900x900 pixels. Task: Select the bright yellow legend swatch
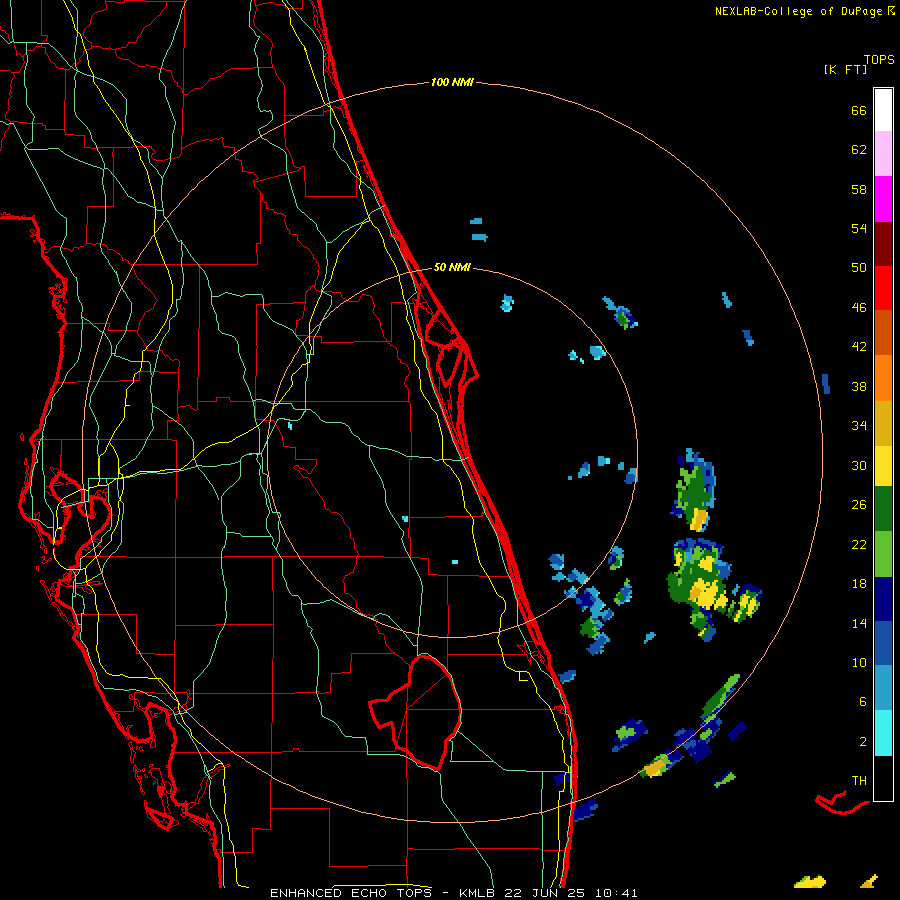pos(883,466)
